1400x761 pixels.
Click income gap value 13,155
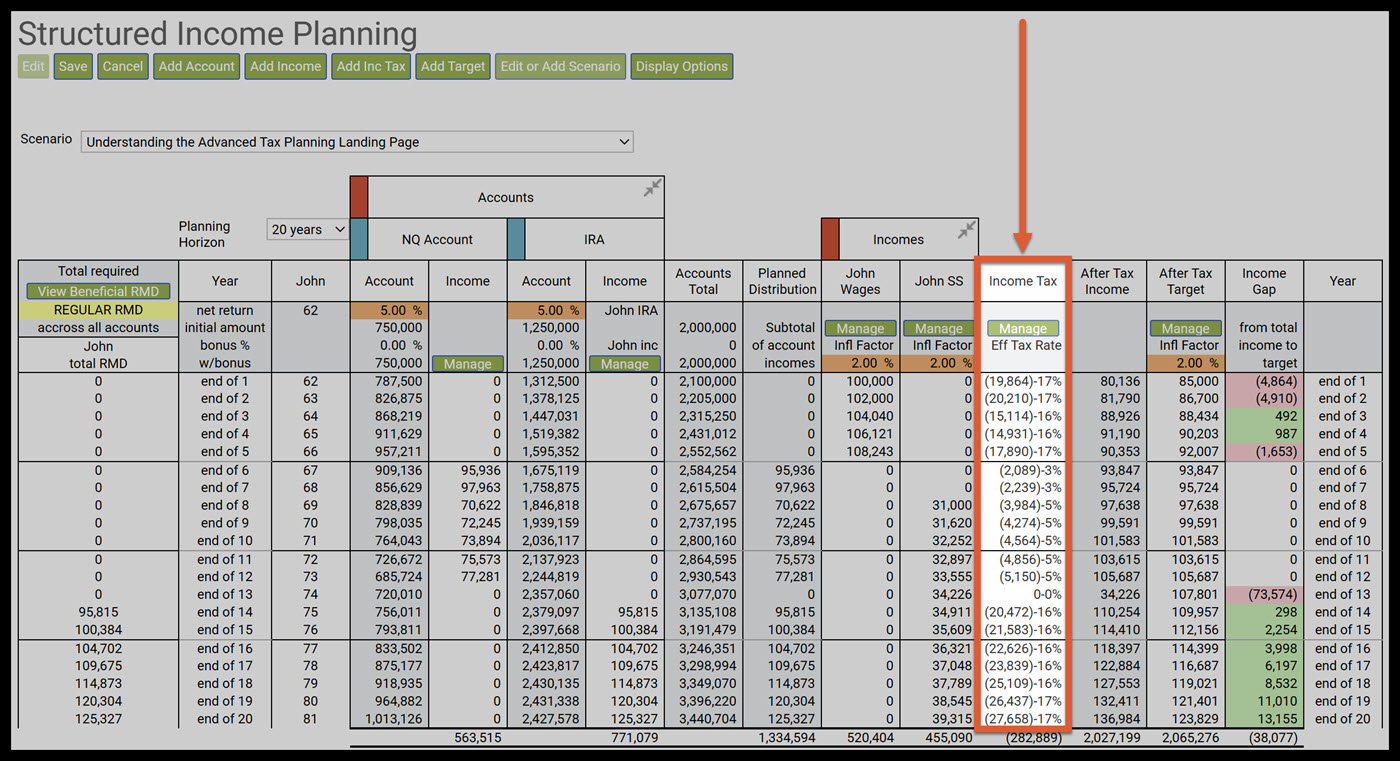[x=1277, y=719]
